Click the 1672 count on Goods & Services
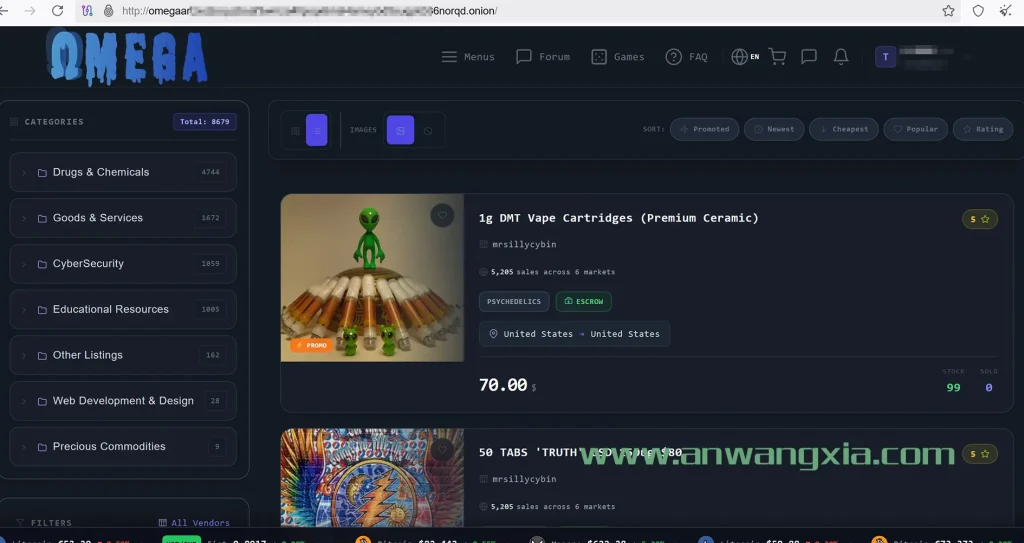Image resolution: width=1024 pixels, height=543 pixels. click(210, 218)
